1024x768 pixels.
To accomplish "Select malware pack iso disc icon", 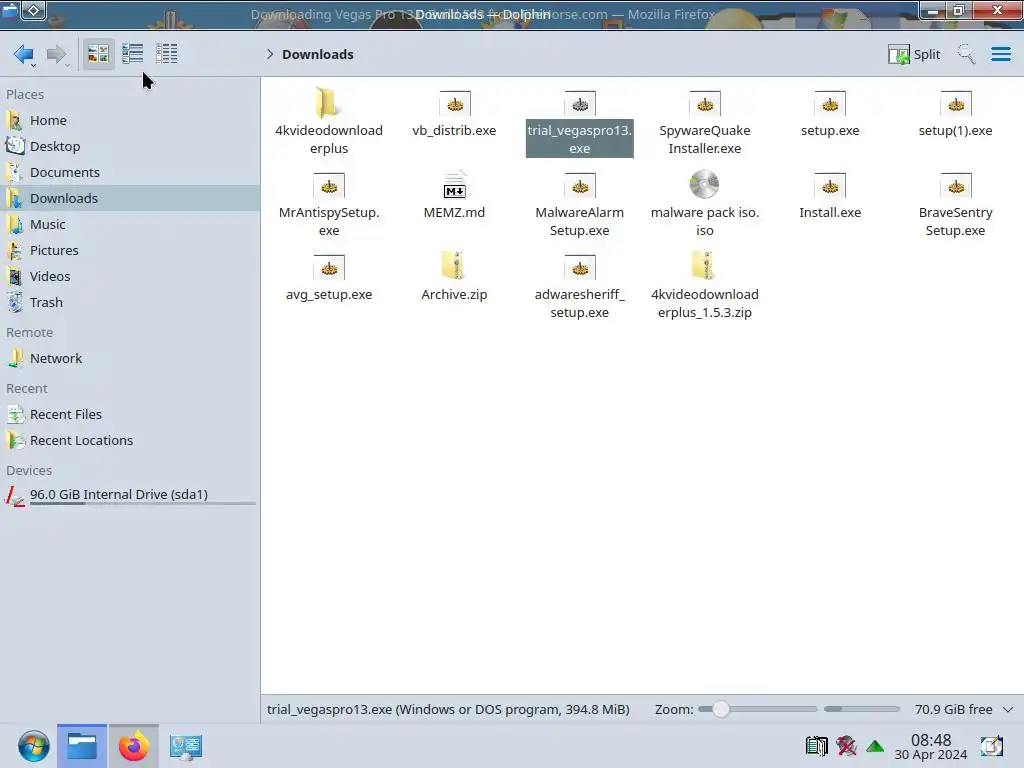I will pyautogui.click(x=705, y=185).
